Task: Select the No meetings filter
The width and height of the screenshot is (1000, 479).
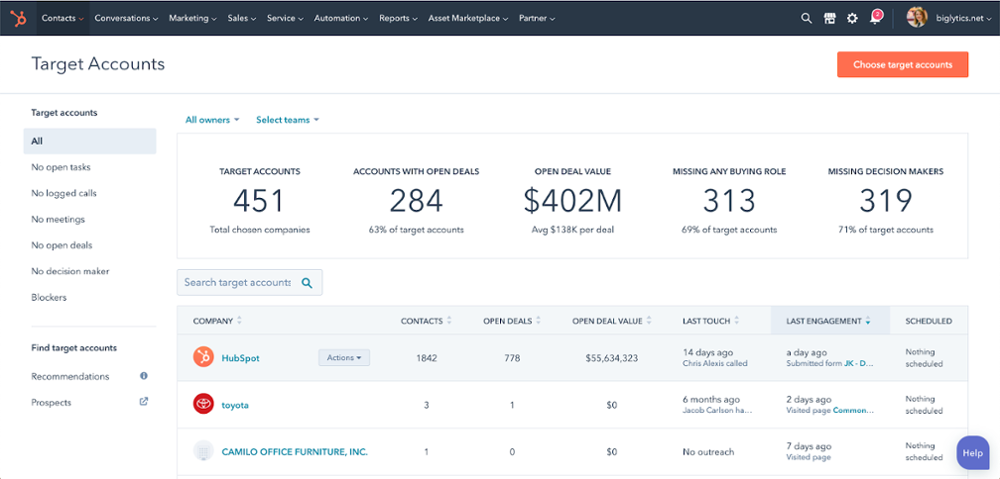Action: point(58,219)
